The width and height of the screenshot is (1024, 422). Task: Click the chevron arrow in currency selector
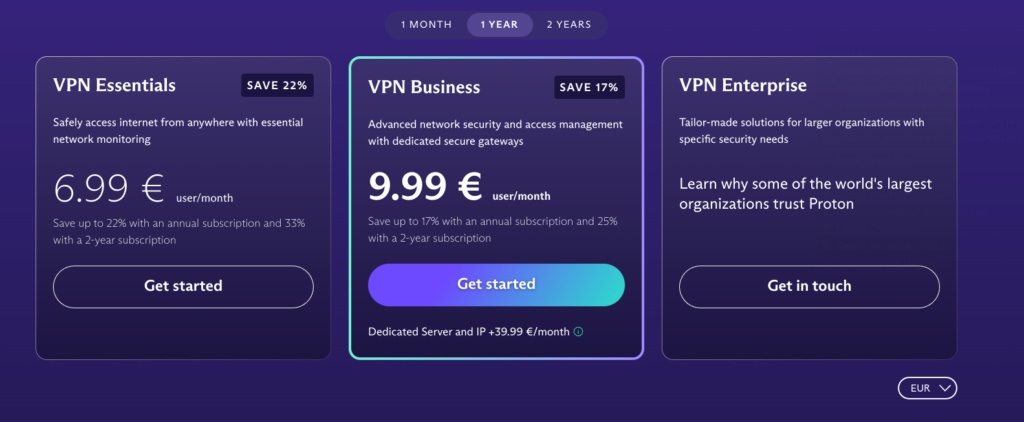click(x=944, y=388)
